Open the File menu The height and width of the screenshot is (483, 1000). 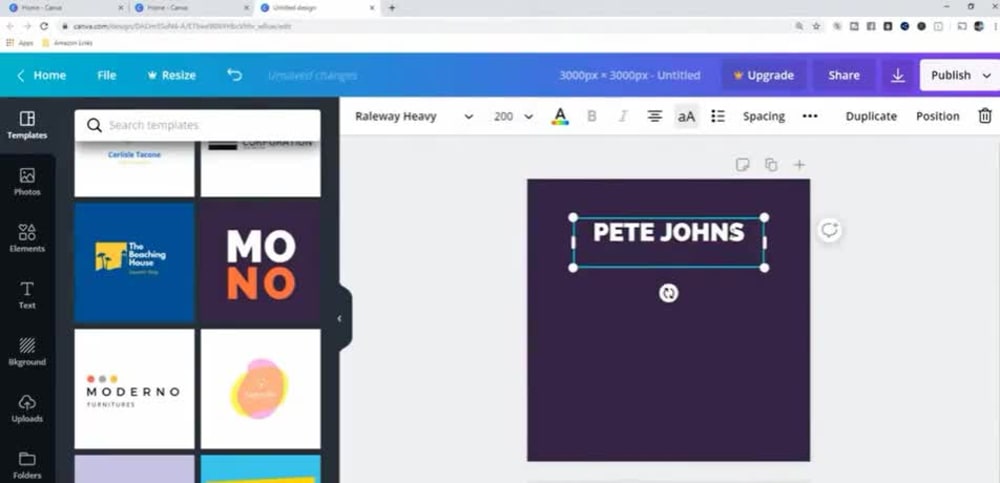pyautogui.click(x=107, y=75)
